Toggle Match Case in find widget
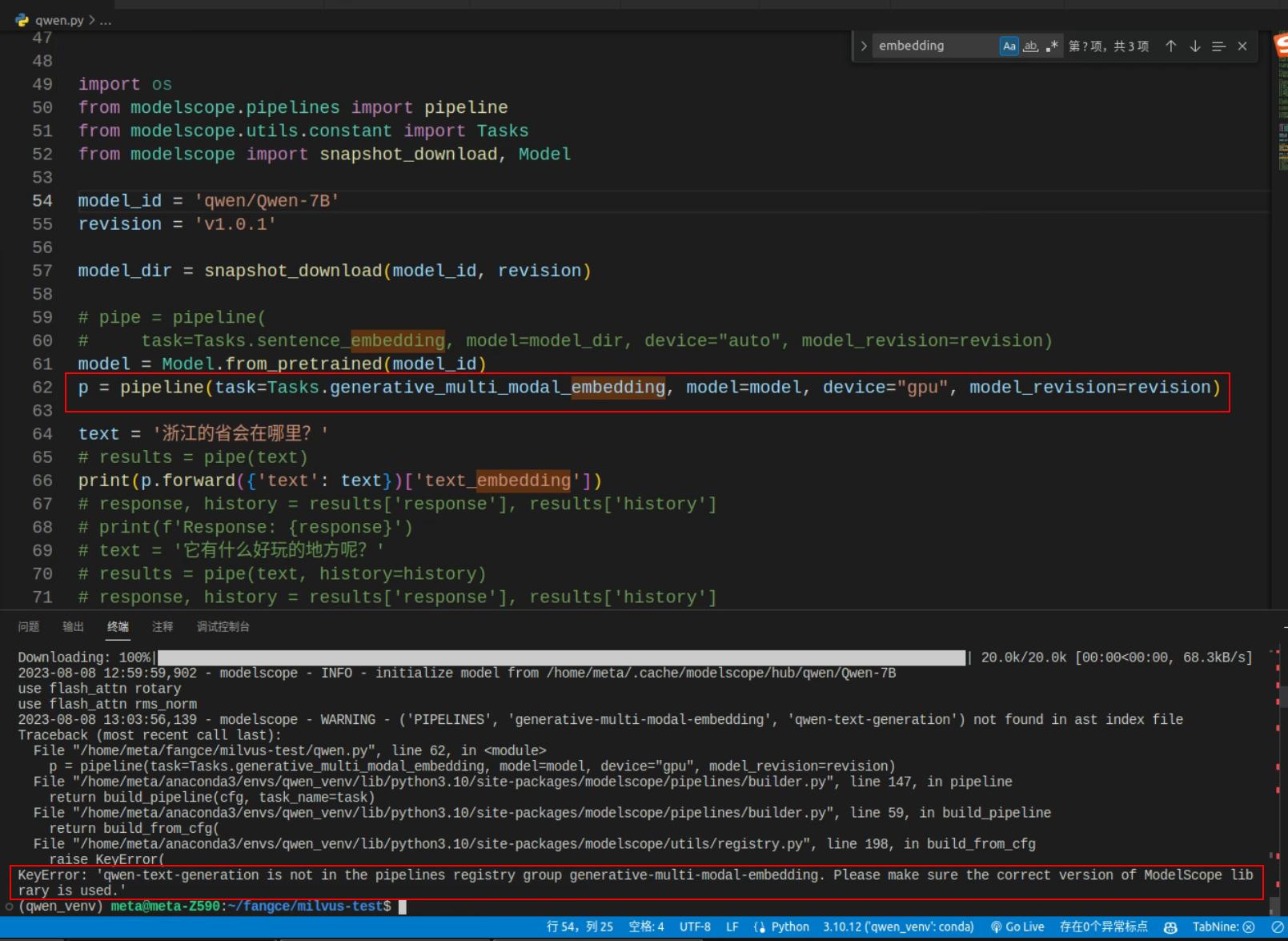Image resolution: width=1288 pixels, height=941 pixels. click(x=1009, y=46)
